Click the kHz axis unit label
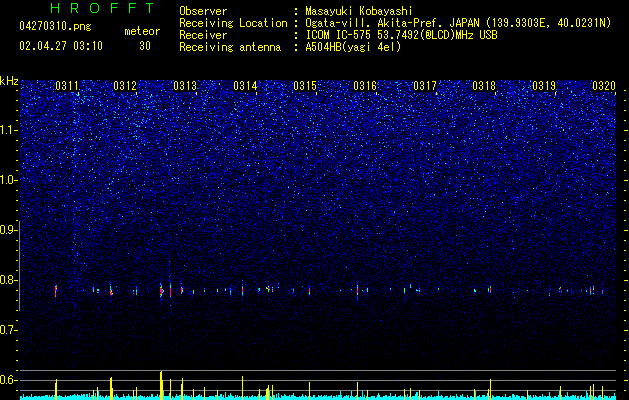Screen dimensions: 629x400 click(9, 81)
